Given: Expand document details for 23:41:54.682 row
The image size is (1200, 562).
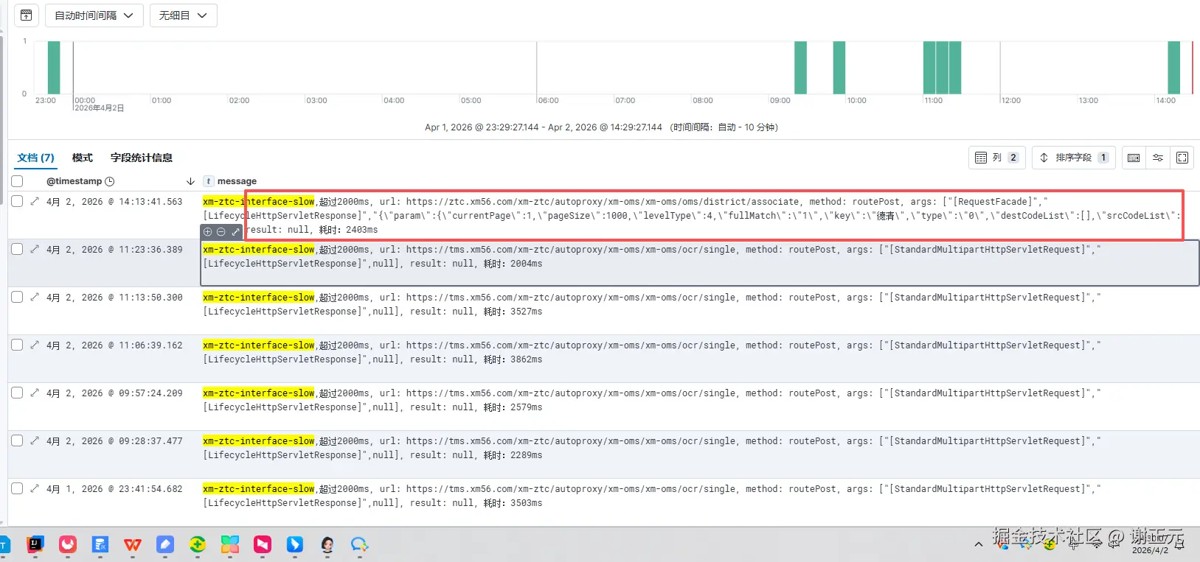Looking at the screenshot, I should pyautogui.click(x=34, y=489).
